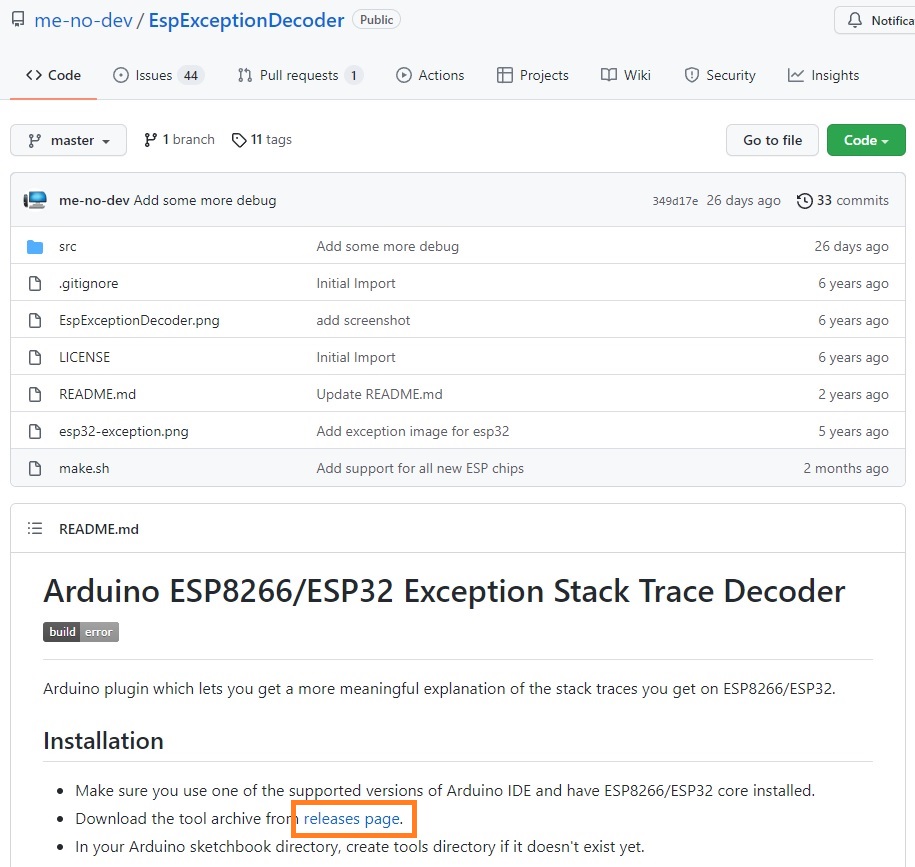Open src row commit Add some more debug
The height and width of the screenshot is (867, 915).
click(387, 247)
